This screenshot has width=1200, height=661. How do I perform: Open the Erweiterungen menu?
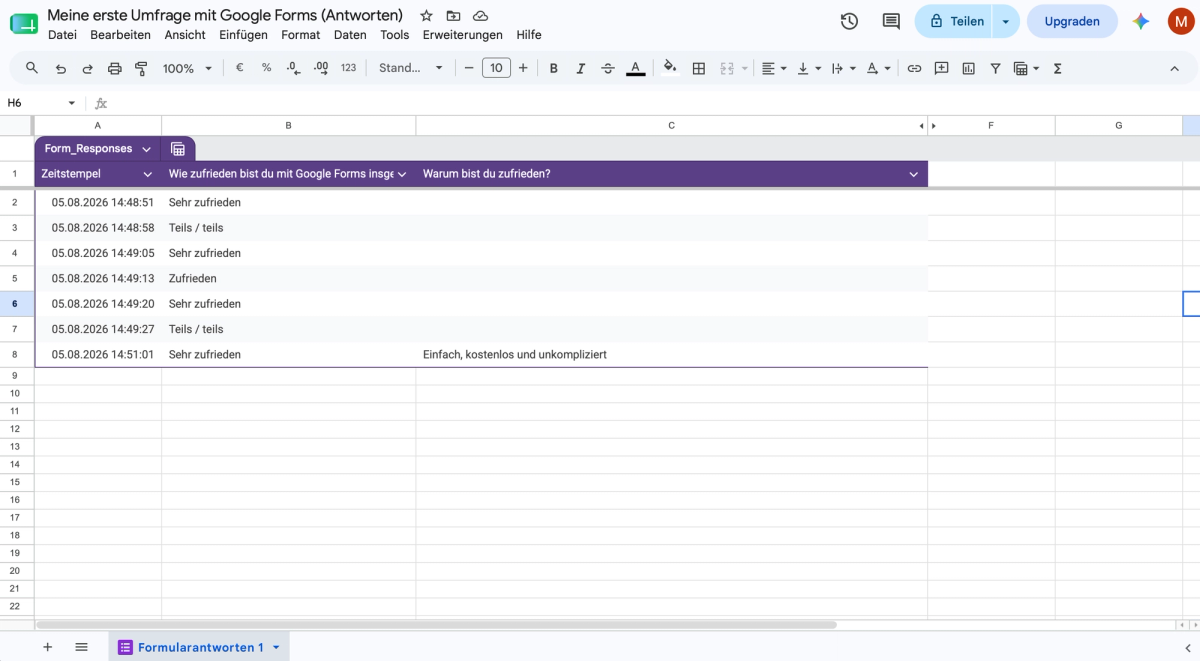click(462, 35)
